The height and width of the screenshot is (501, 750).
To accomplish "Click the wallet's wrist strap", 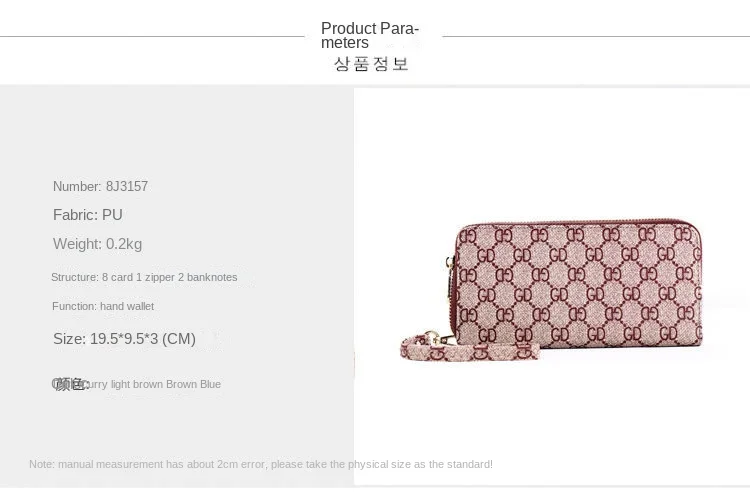I will [x=470, y=350].
